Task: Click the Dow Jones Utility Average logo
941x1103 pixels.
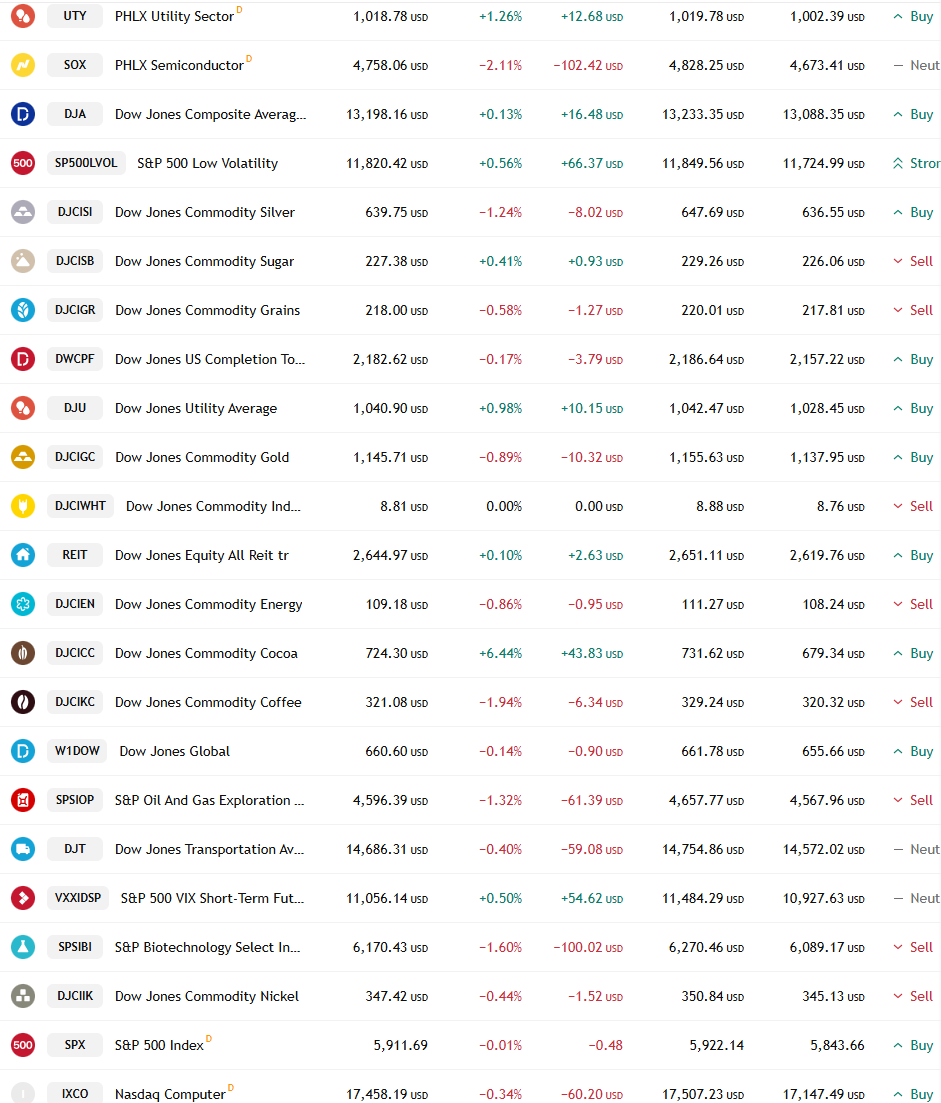Action: tap(23, 407)
